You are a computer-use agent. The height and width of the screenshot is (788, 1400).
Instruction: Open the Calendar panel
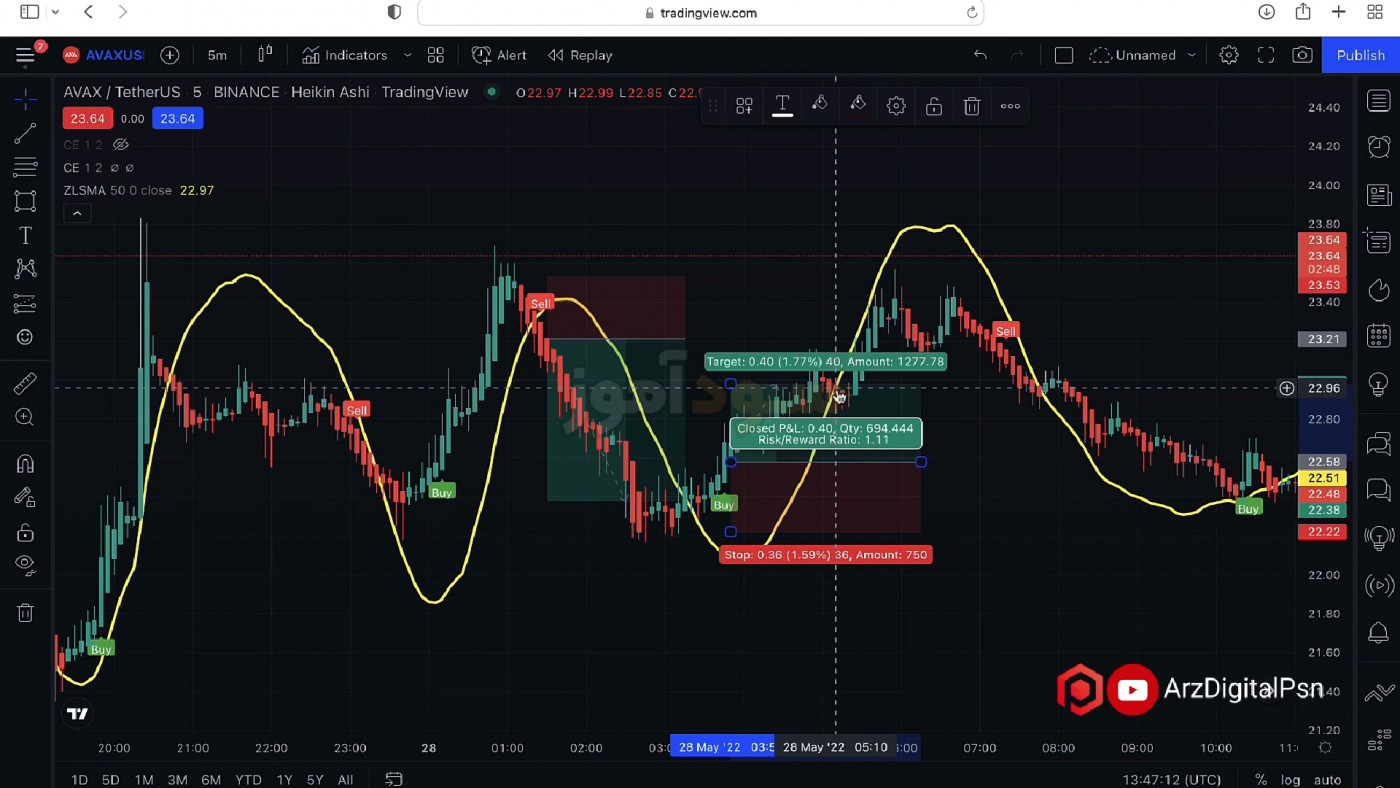[x=1379, y=337]
